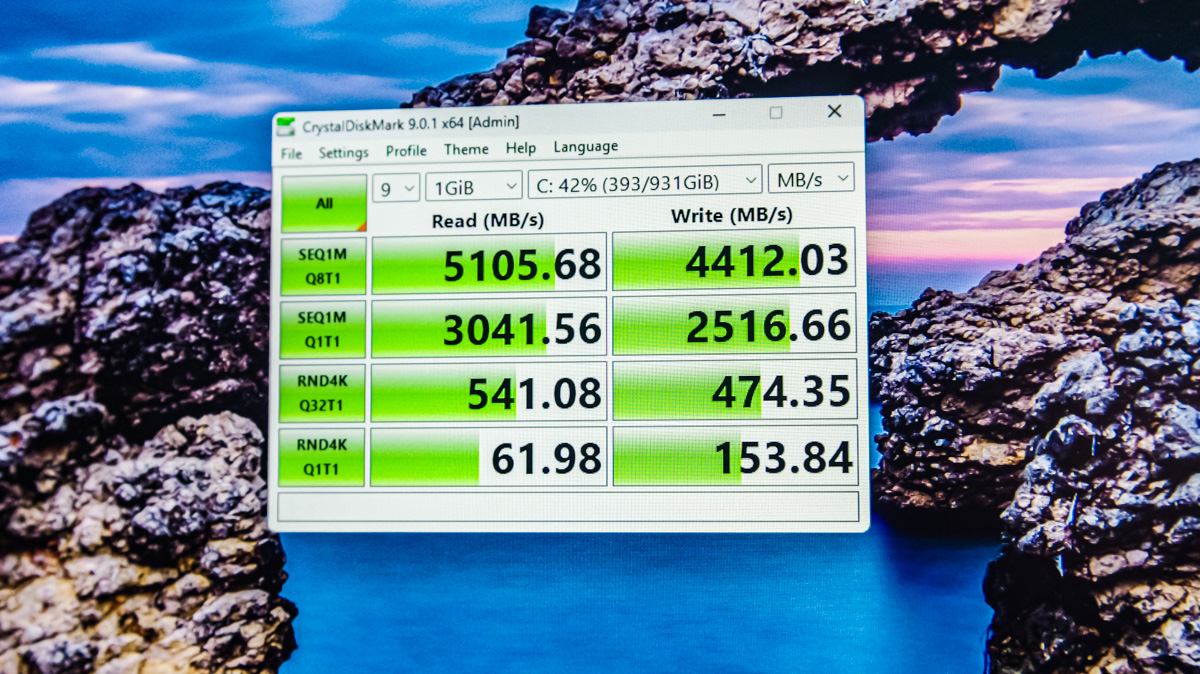Click the RND4K Q32T1 write result 474.35
This screenshot has height=674, width=1200.
pyautogui.click(x=735, y=390)
